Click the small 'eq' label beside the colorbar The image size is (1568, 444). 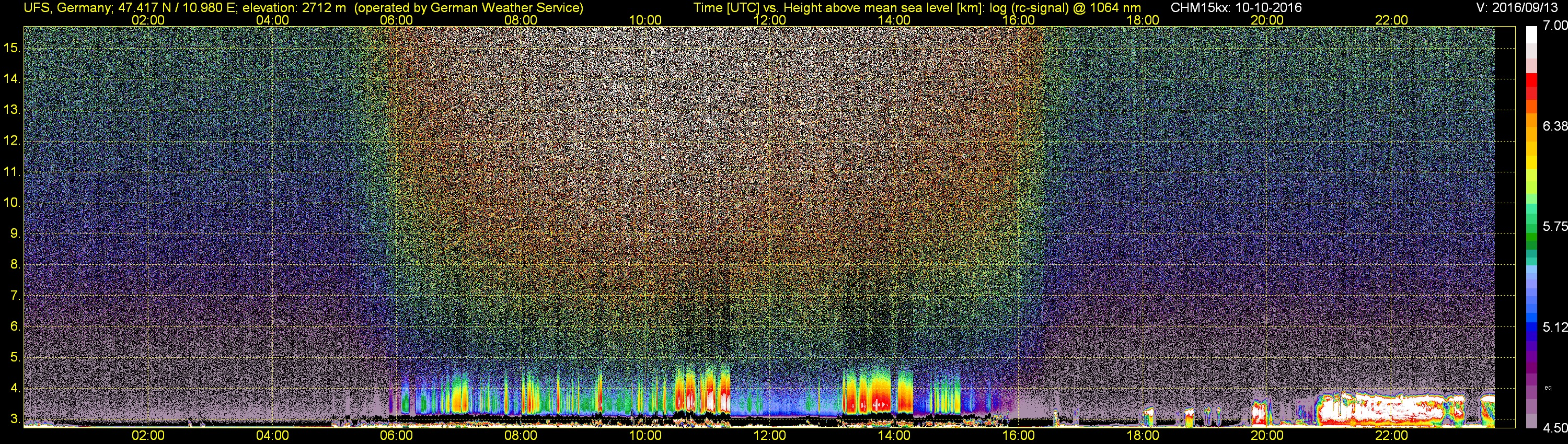tap(1548, 388)
